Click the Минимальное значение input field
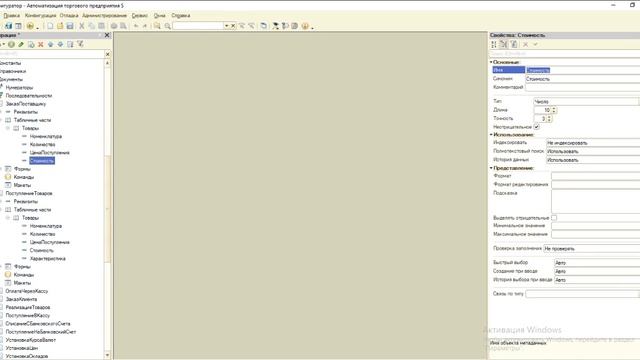This screenshot has height=360, width=640. pos(596,226)
